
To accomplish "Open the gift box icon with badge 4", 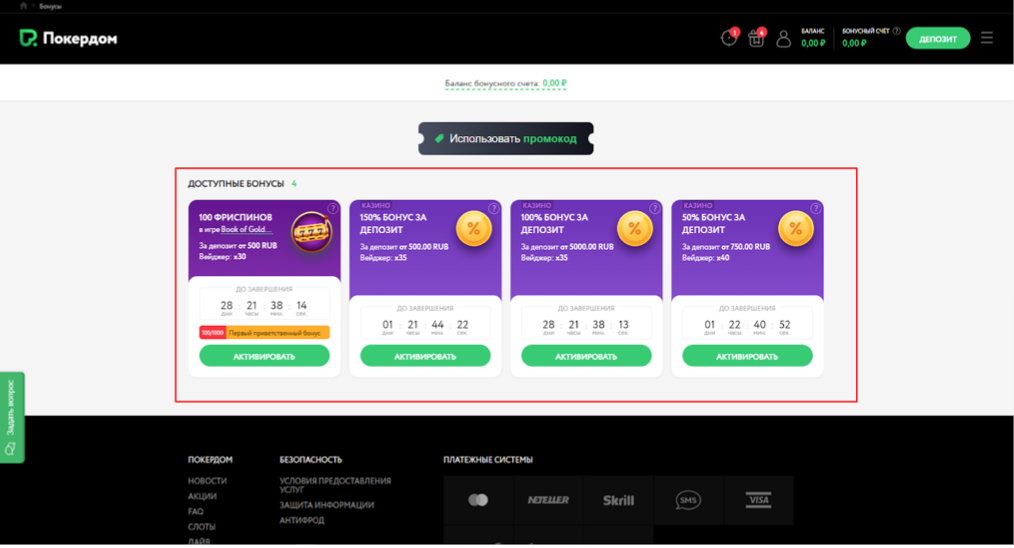I will (756, 39).
